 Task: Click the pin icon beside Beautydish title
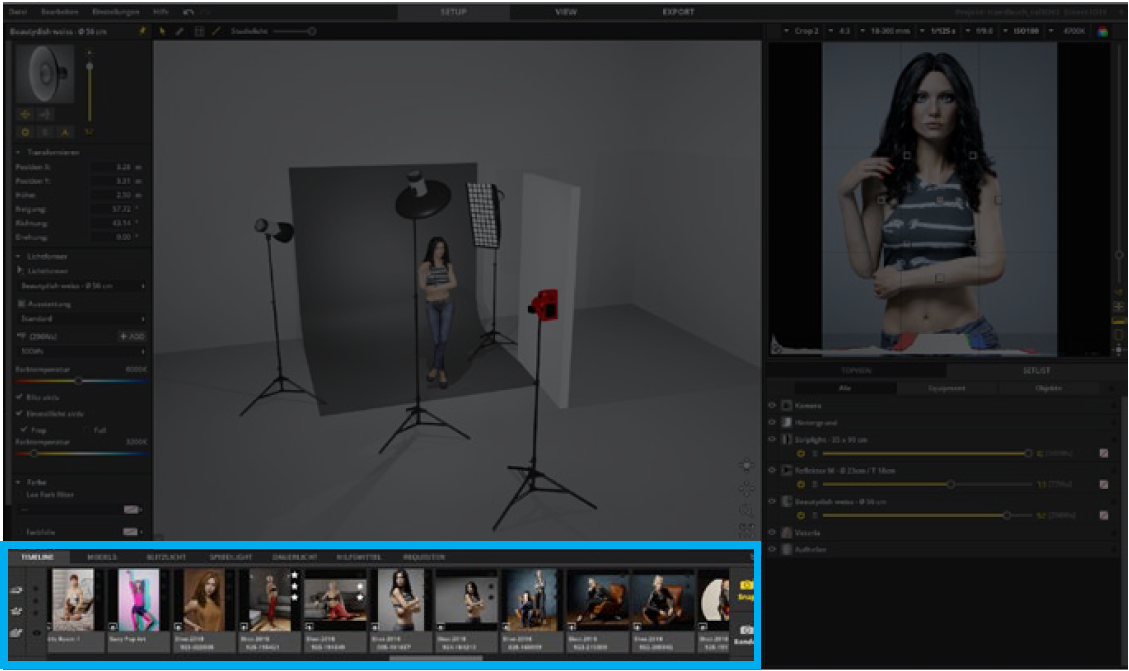[x=142, y=32]
